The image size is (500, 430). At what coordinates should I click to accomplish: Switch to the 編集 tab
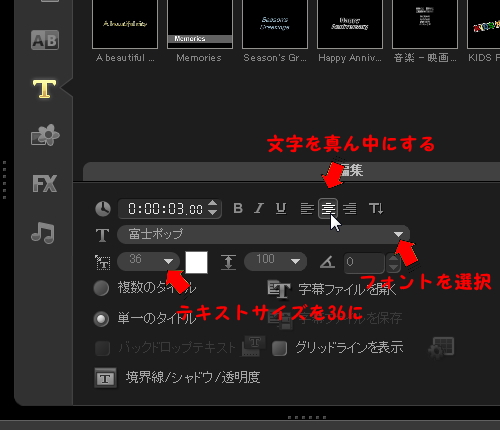(x=352, y=170)
